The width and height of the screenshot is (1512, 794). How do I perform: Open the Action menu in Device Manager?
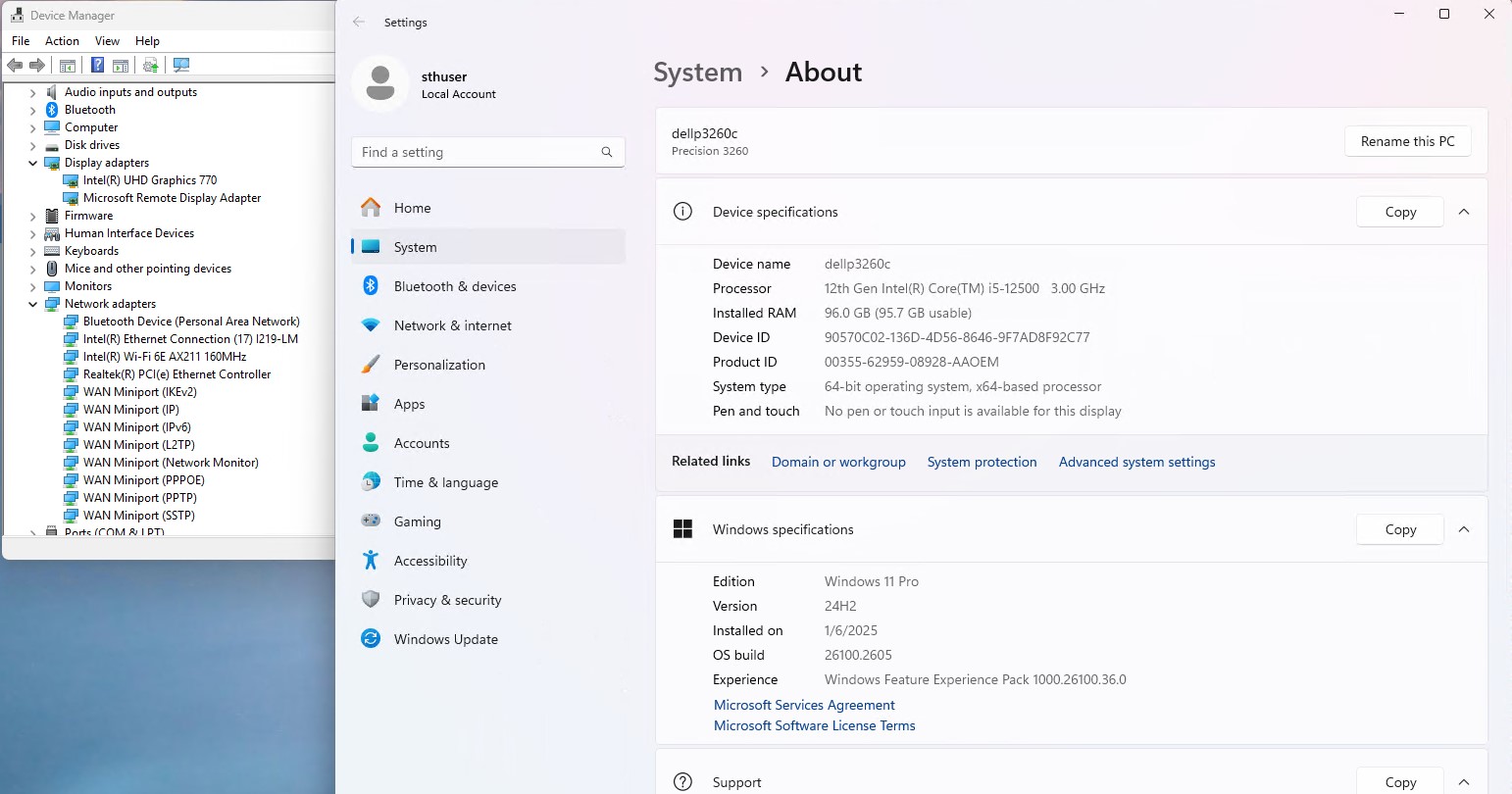click(62, 41)
